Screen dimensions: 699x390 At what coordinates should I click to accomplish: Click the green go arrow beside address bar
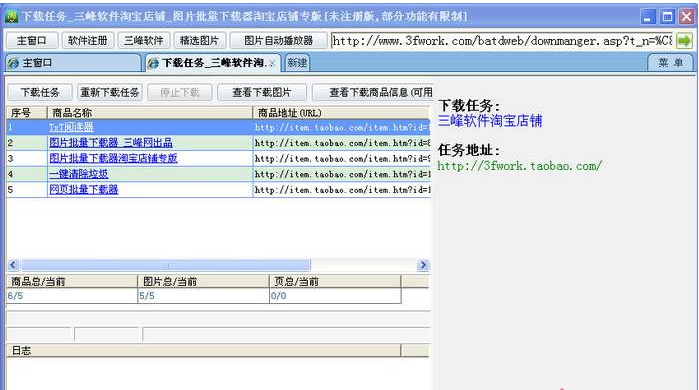684,41
